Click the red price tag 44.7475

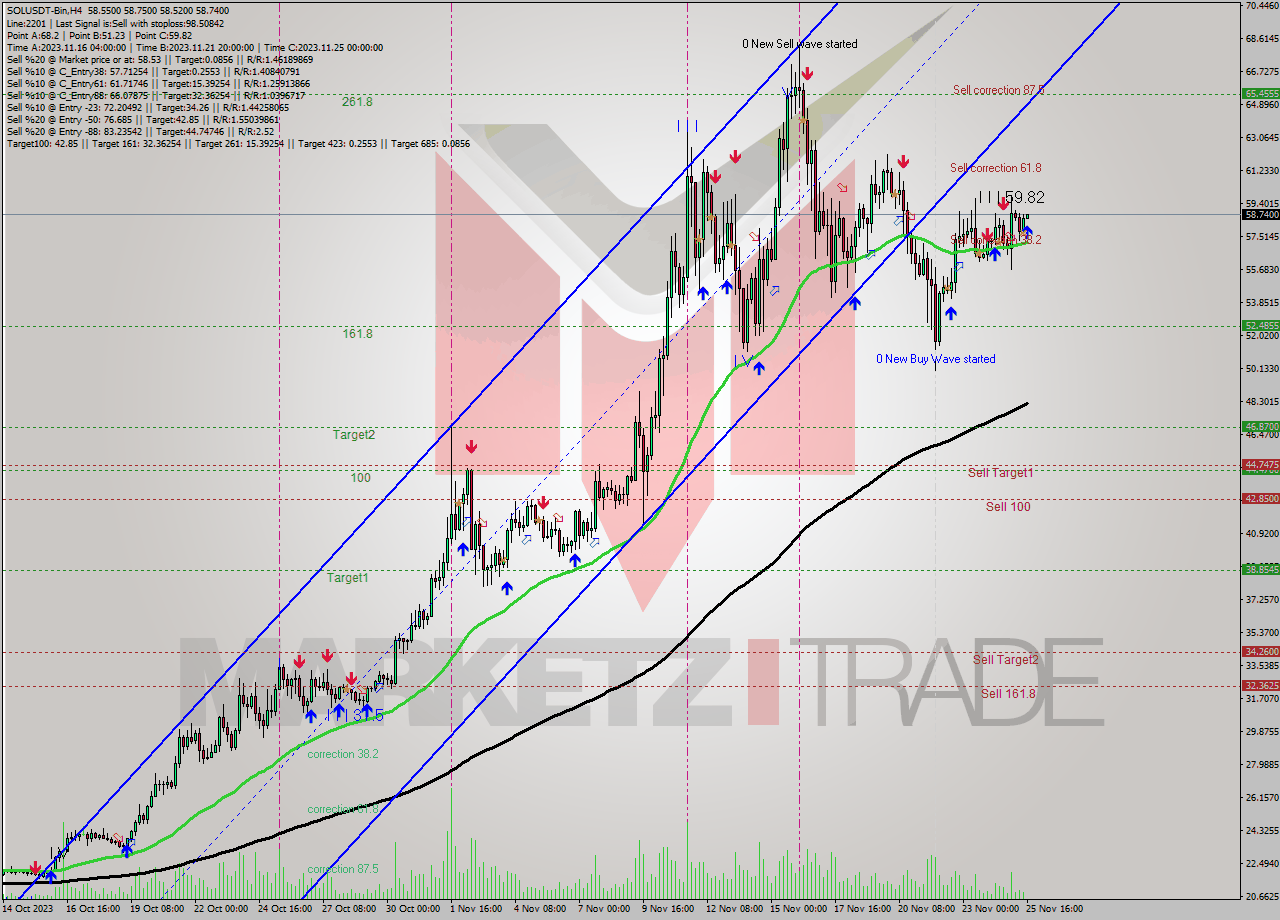pyautogui.click(x=1261, y=465)
